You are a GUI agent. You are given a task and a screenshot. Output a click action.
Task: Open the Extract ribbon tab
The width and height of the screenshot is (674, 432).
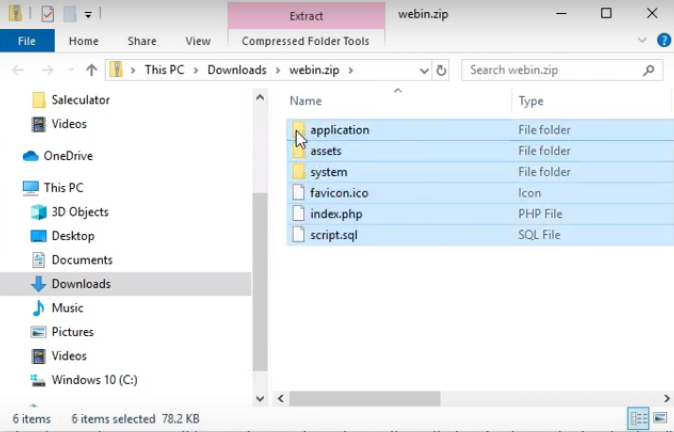click(306, 16)
